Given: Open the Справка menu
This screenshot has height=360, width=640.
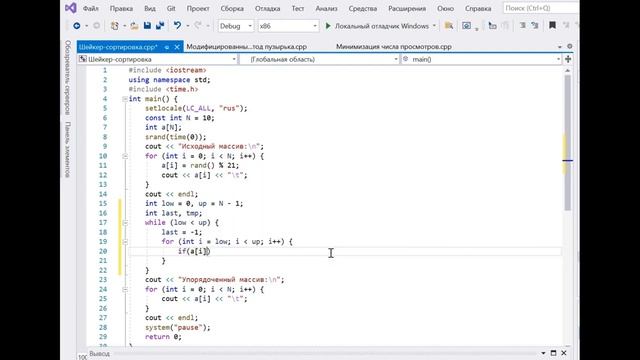Looking at the screenshot, I should [478, 8].
